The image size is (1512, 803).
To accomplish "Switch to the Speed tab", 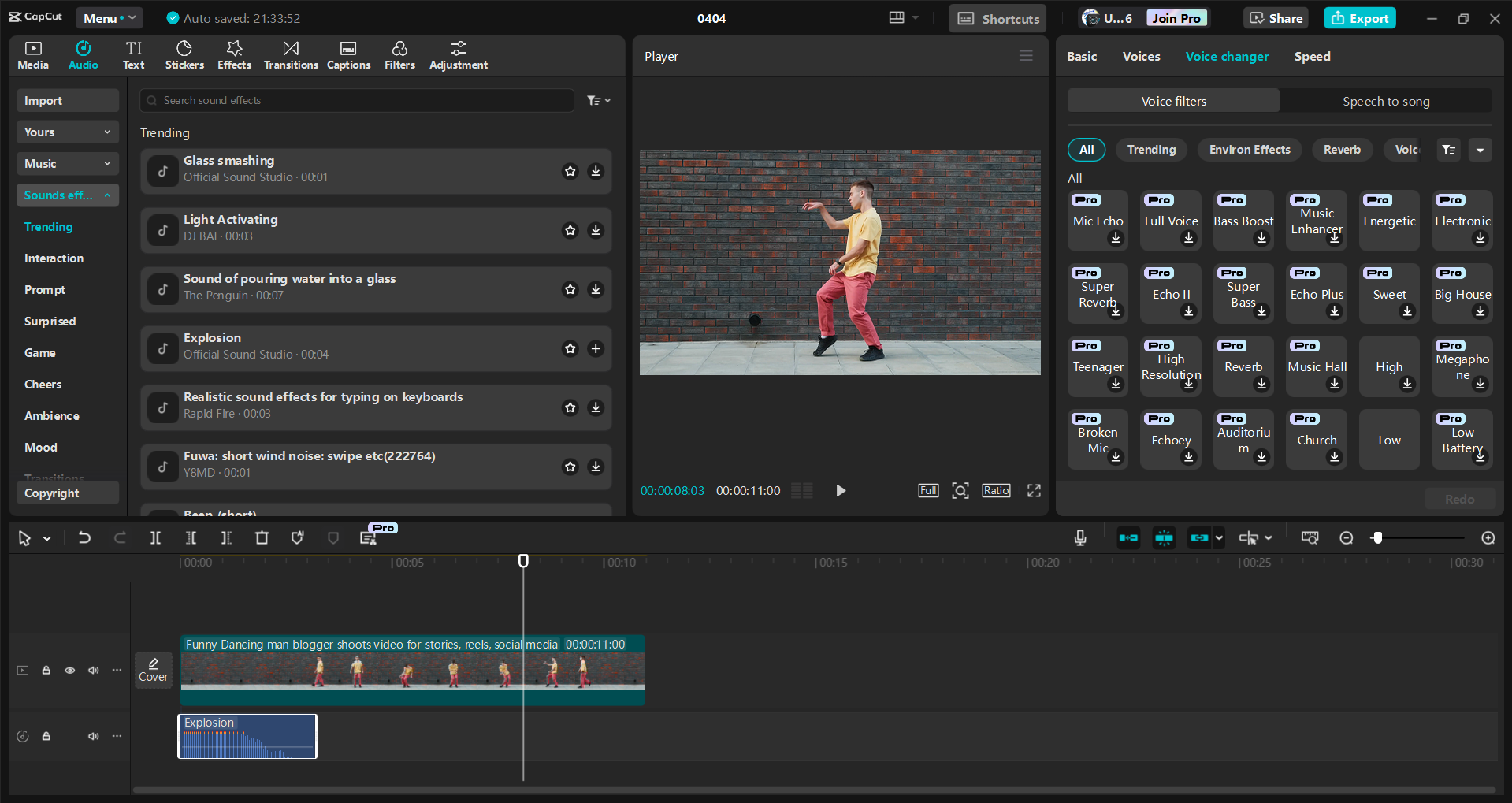I will (1312, 57).
